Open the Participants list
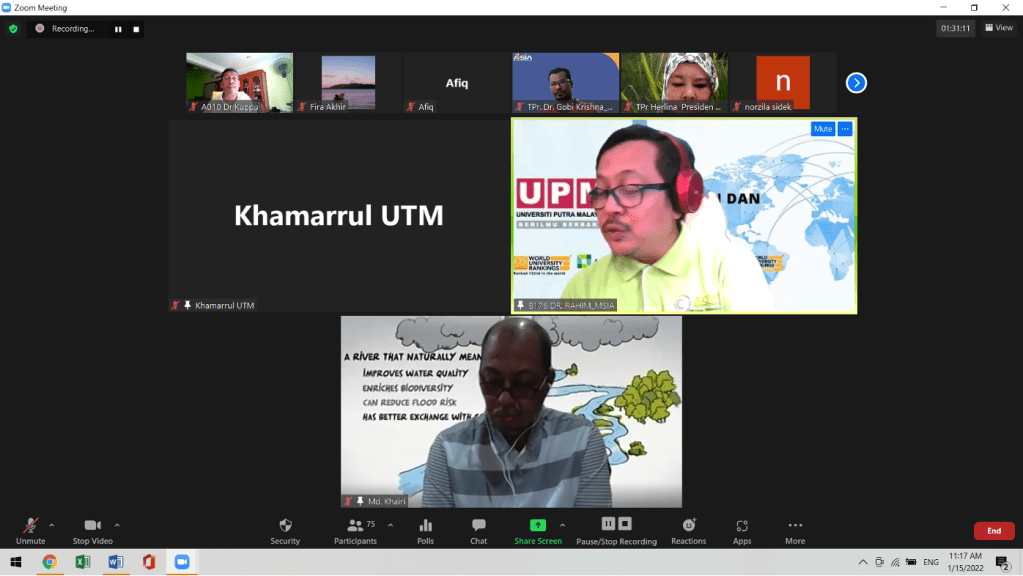The height and width of the screenshot is (576, 1023). coord(355,530)
